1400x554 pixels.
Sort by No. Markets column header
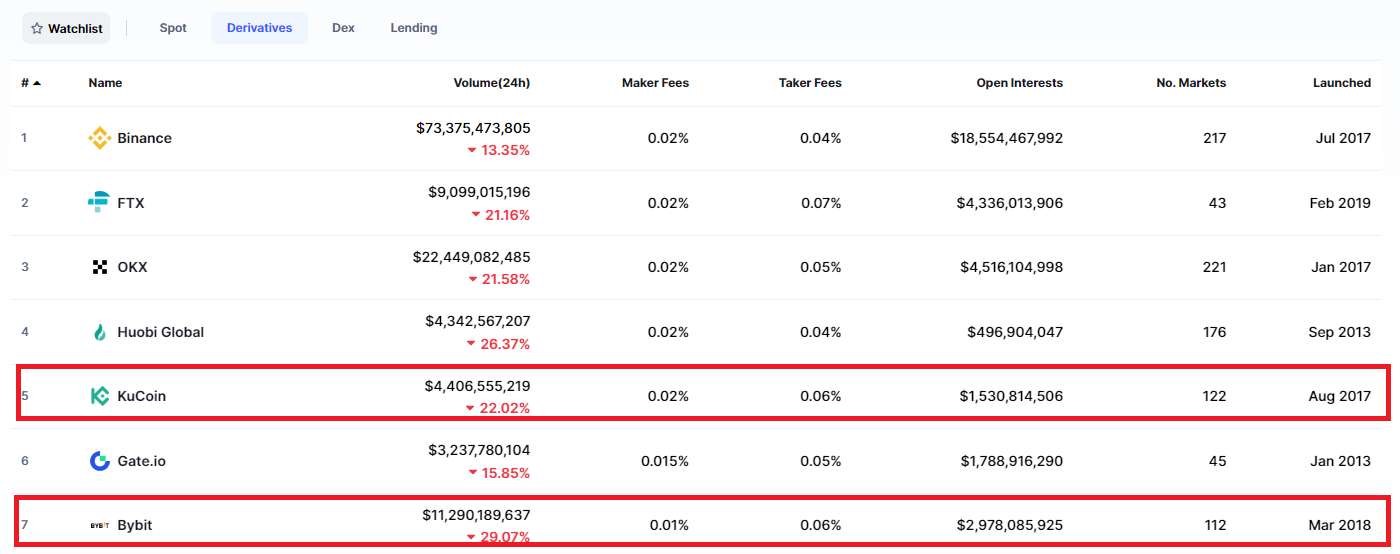pos(1191,83)
